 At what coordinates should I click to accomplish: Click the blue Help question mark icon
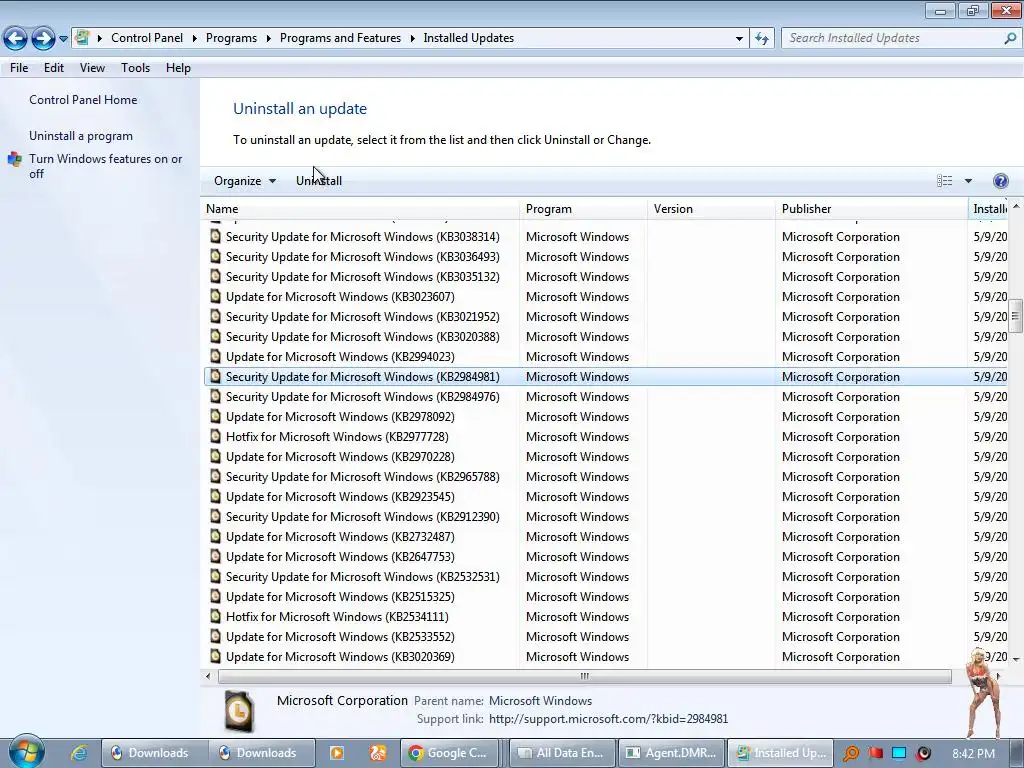(x=1000, y=181)
